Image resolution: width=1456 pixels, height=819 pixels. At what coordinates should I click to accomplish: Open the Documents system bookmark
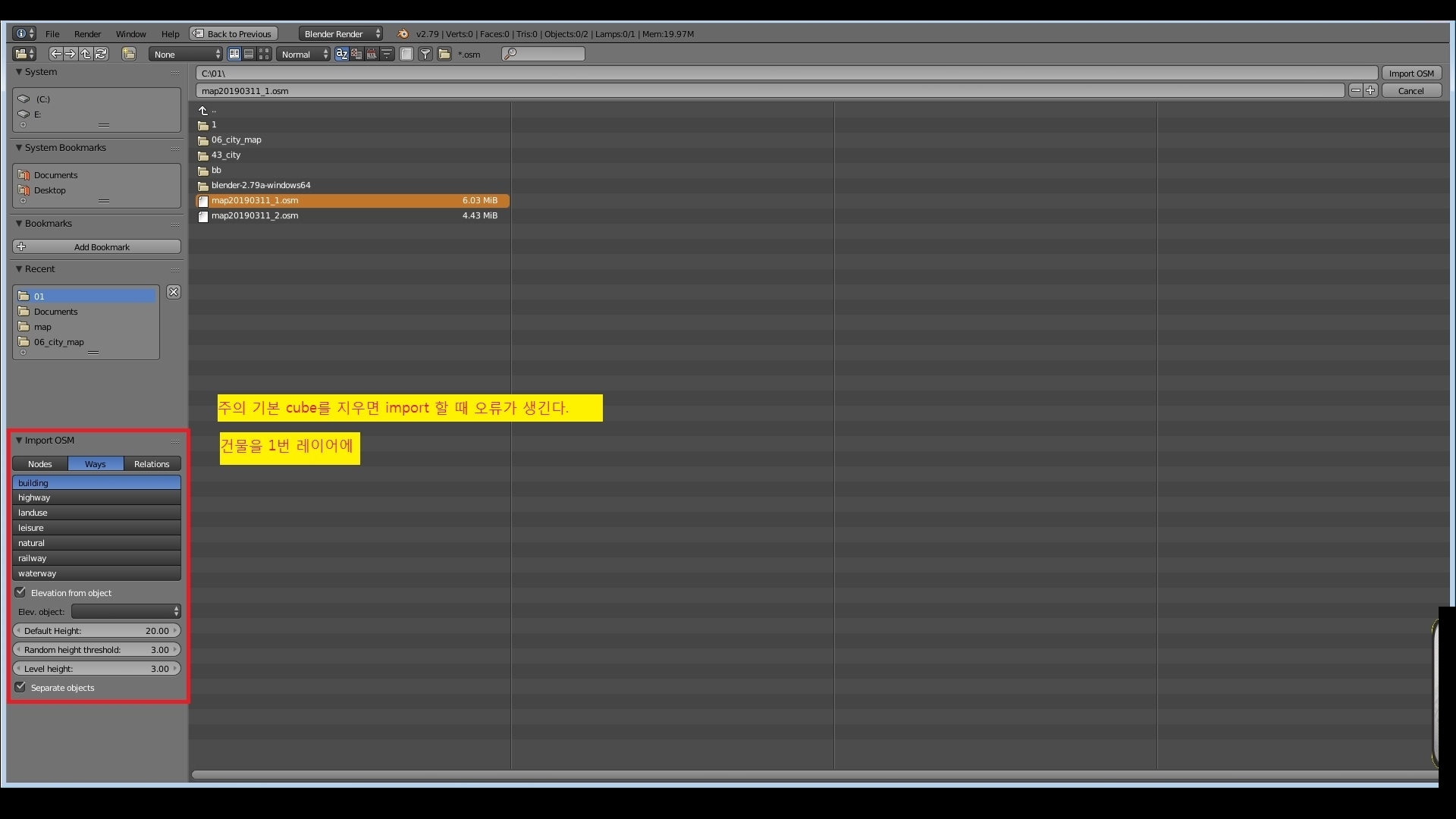[x=96, y=175]
